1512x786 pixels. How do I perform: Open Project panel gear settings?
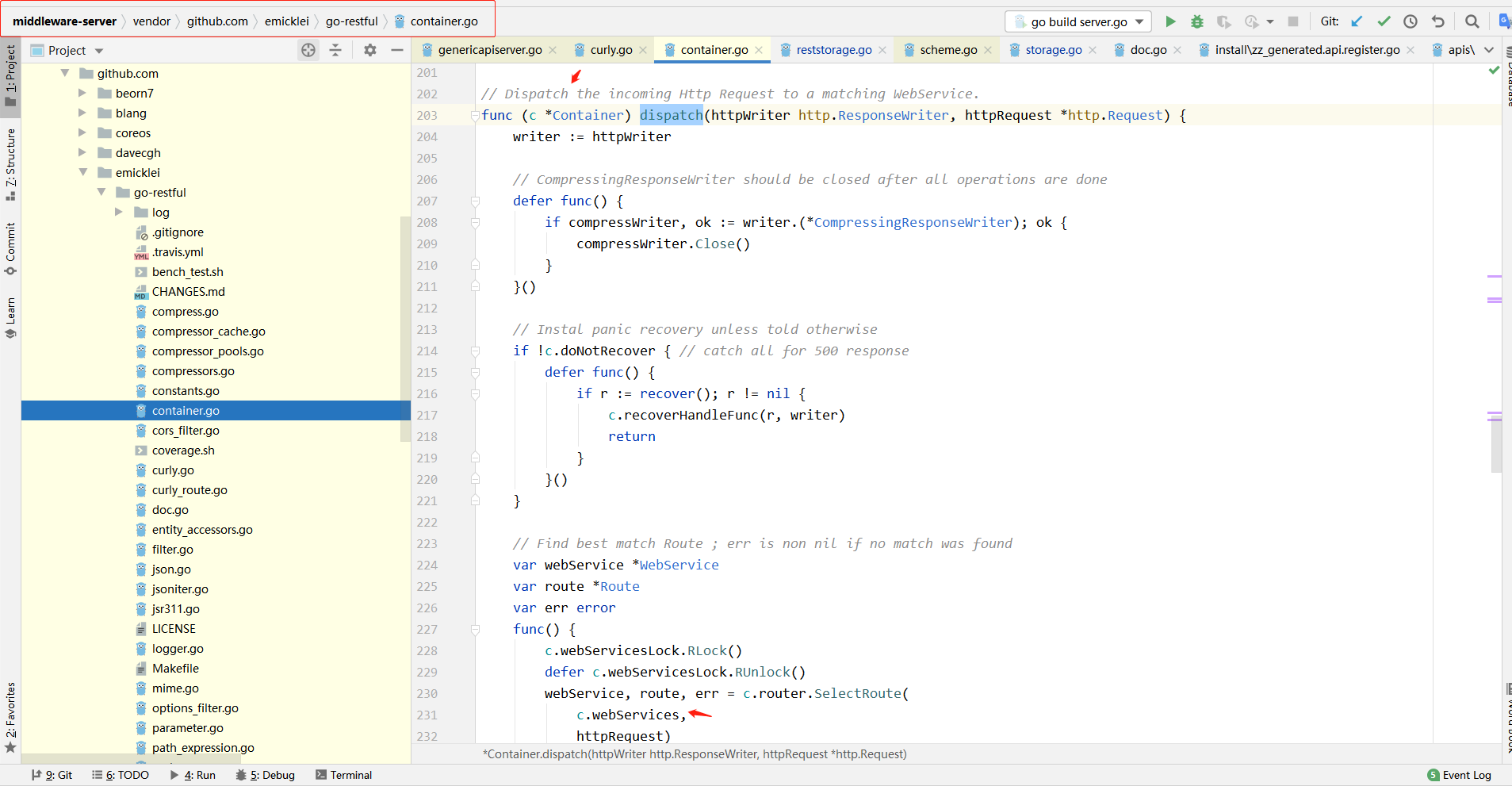point(370,50)
